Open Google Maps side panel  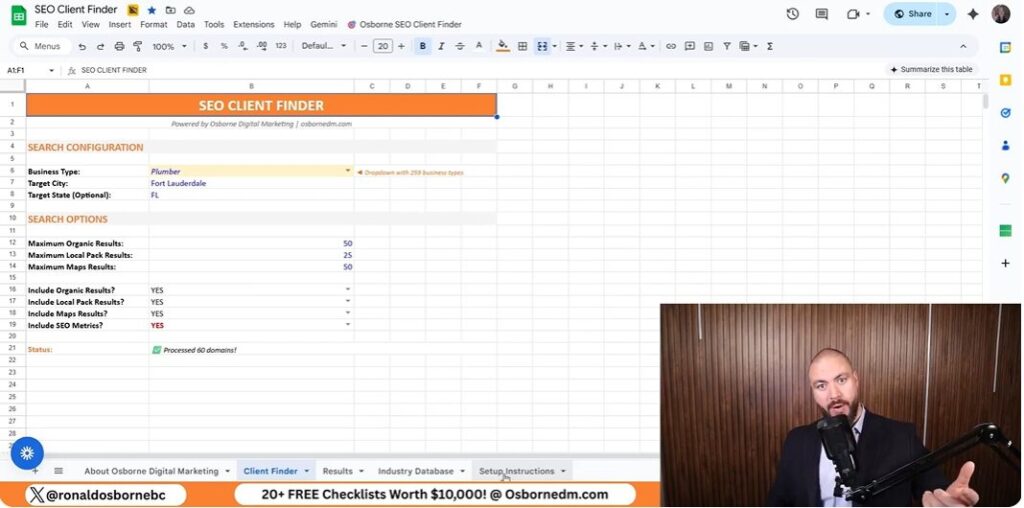point(1005,178)
